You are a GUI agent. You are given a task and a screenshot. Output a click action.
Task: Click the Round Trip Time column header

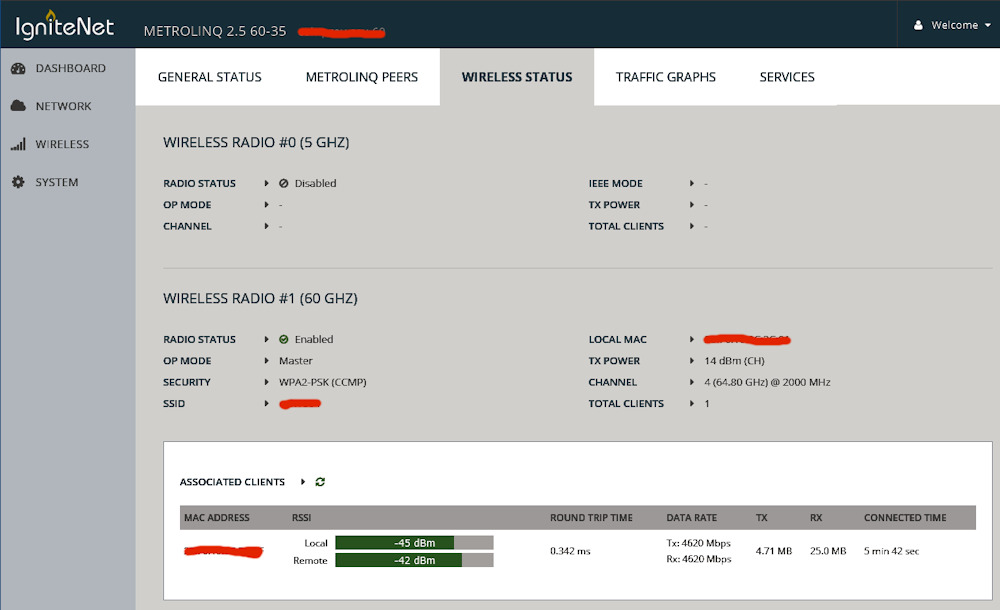pos(591,517)
